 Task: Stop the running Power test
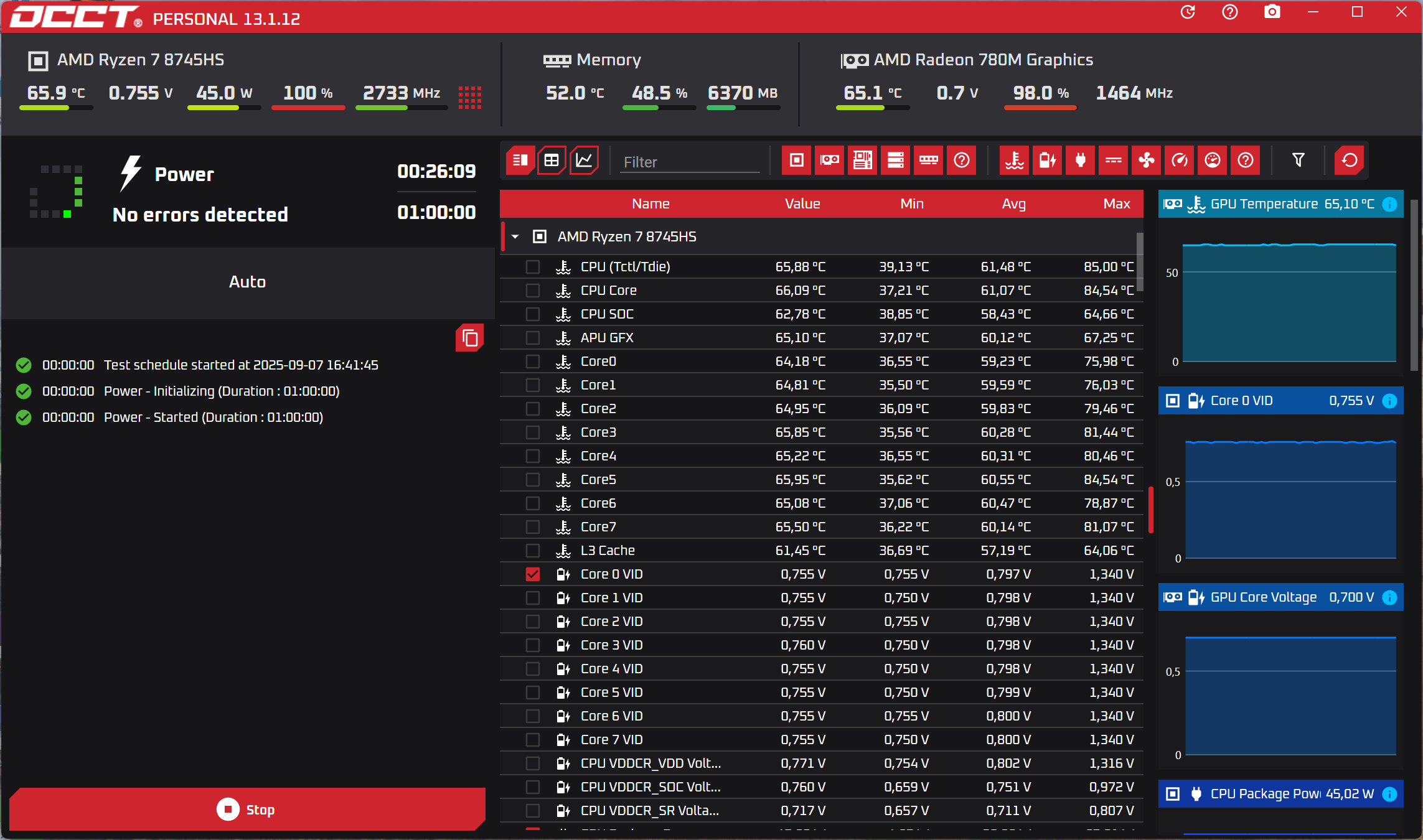click(247, 810)
